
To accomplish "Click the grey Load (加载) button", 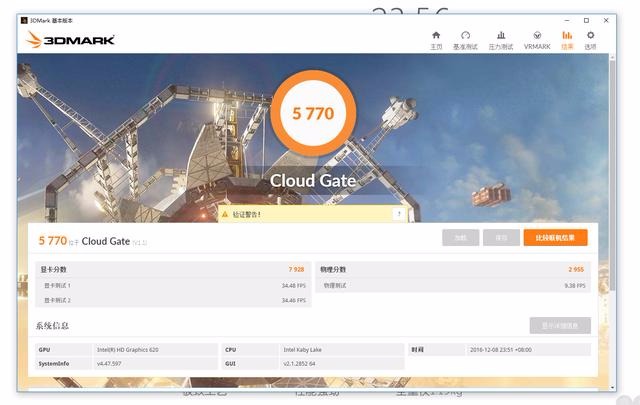I will point(460,238).
